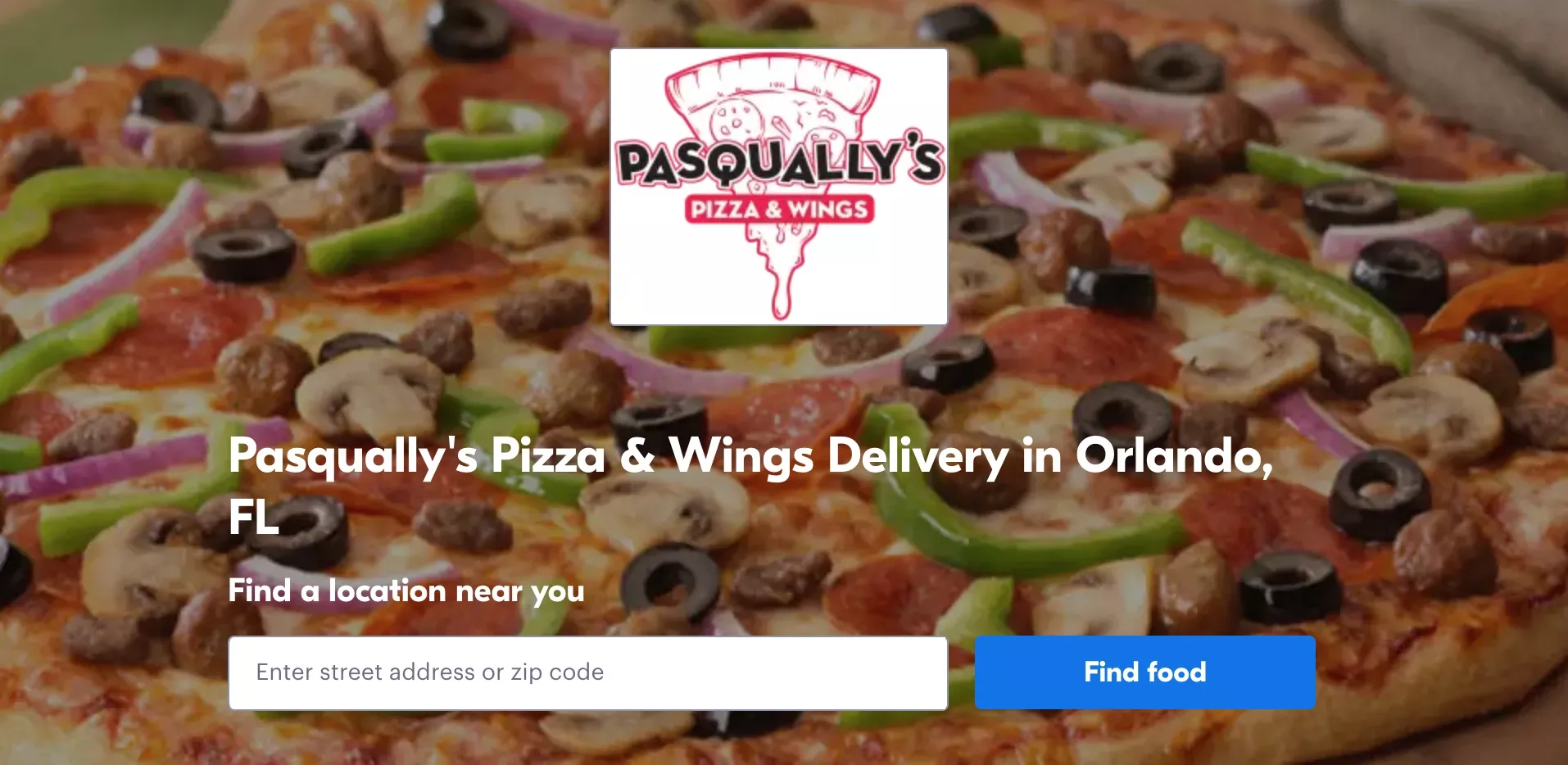This screenshot has height=765, width=1568.
Task: Click 'Pasqually's' at the start of the heading
Action: (x=354, y=457)
